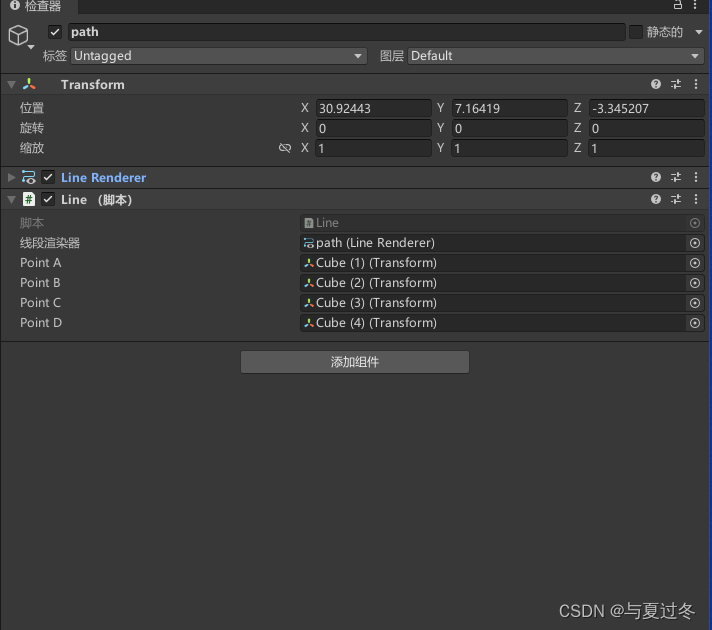The width and height of the screenshot is (712, 630).
Task: Click the Point D property label
Action: 41,322
